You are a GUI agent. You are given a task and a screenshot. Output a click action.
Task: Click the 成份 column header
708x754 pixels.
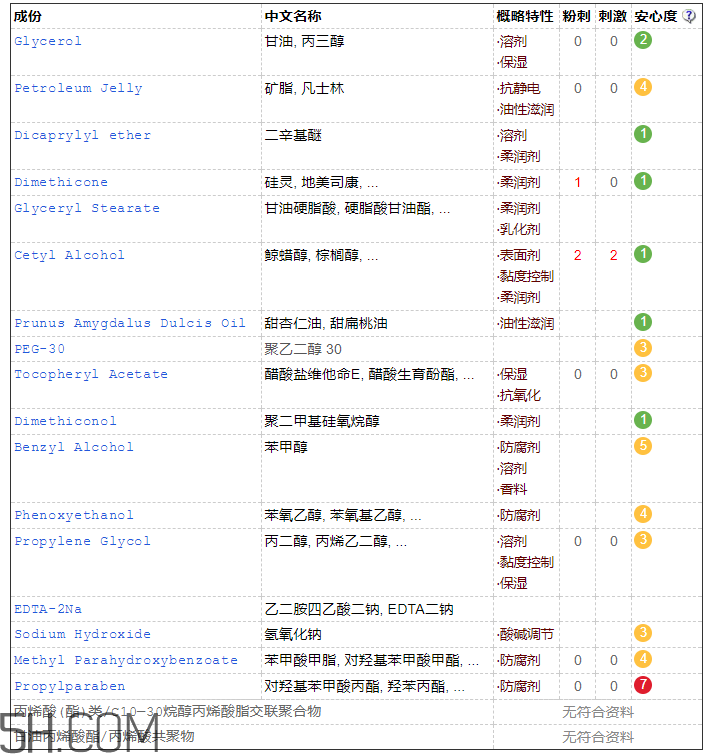pos(28,17)
